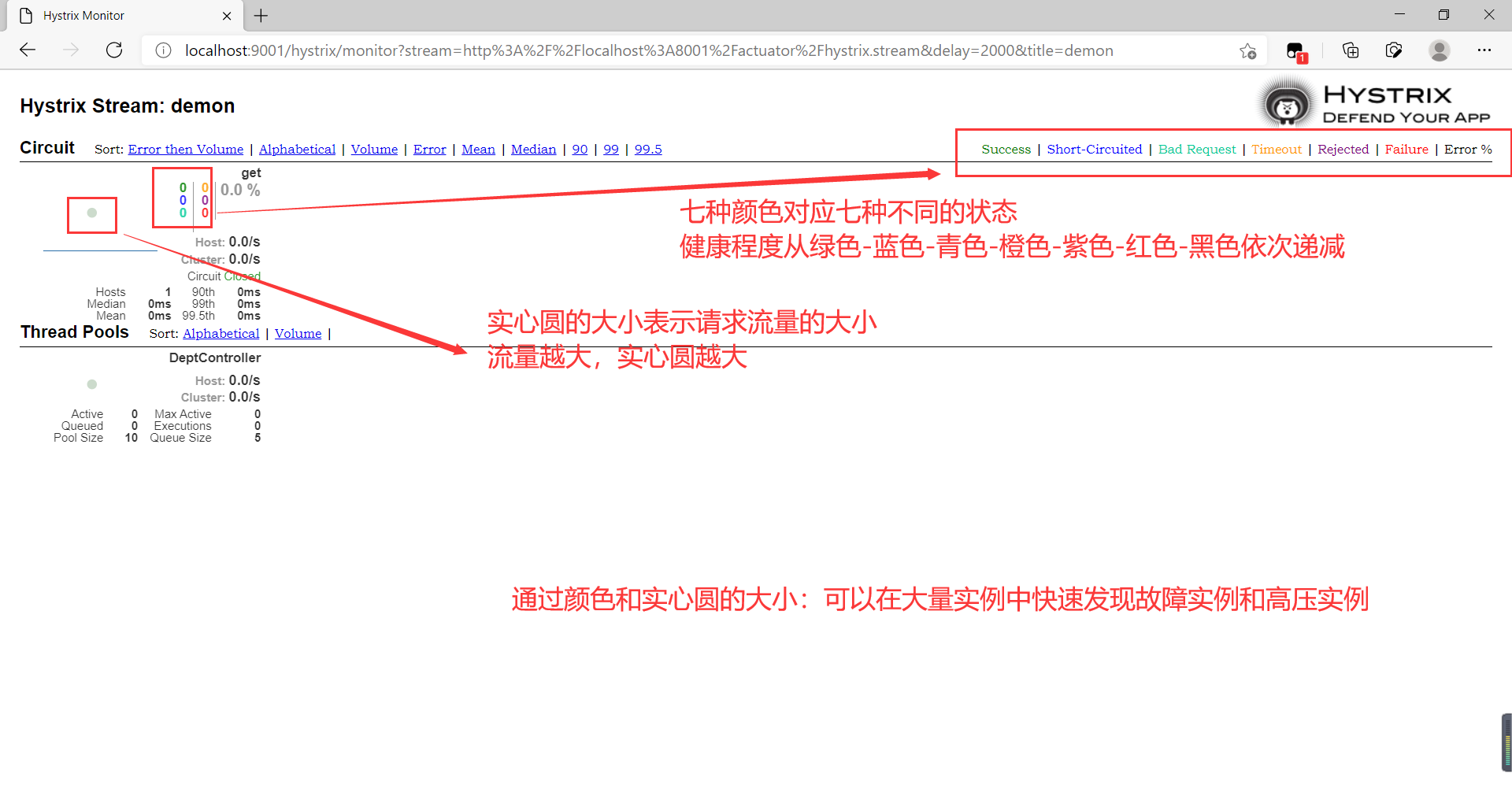Open the browser essentials icon

point(1394,50)
